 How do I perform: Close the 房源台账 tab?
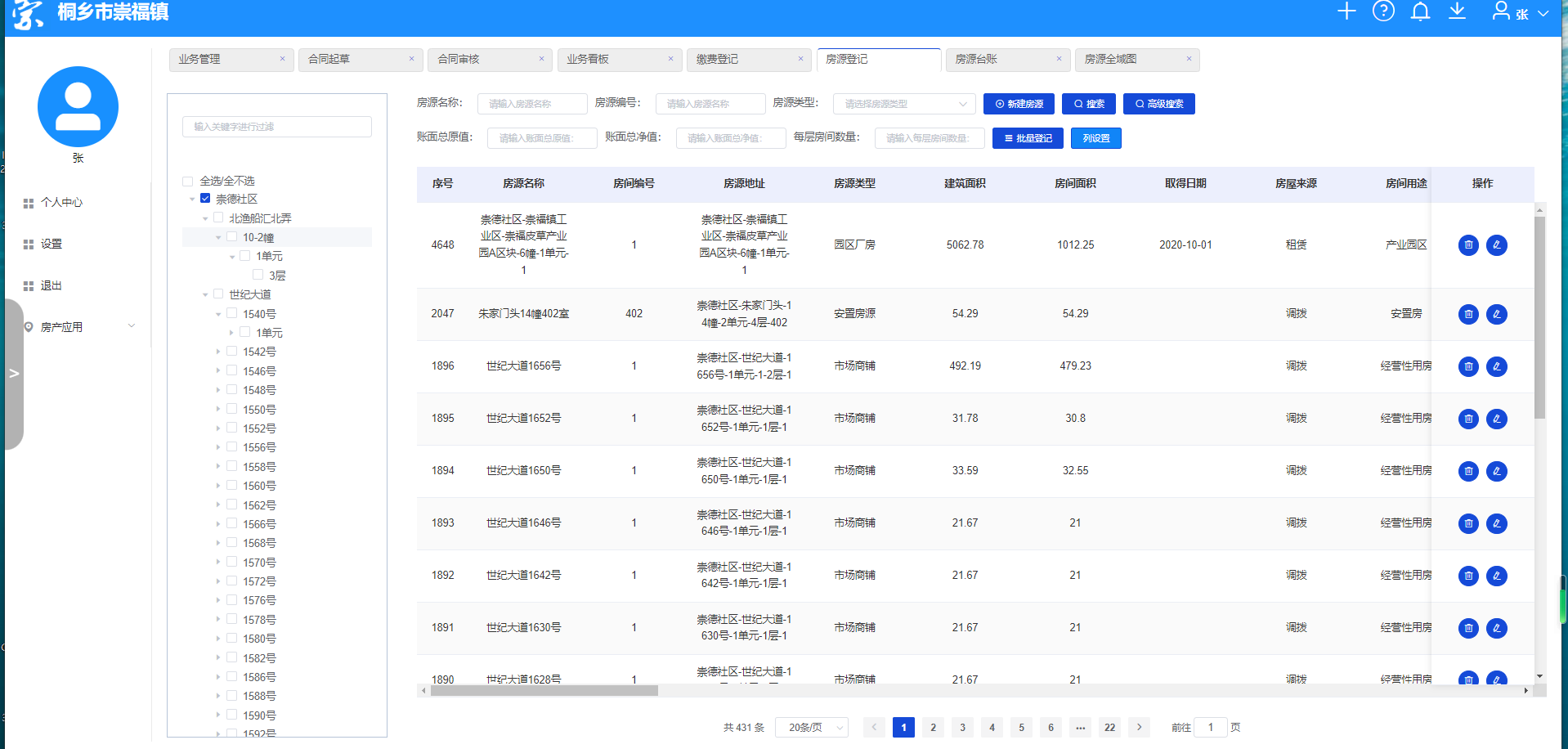coord(1059,59)
